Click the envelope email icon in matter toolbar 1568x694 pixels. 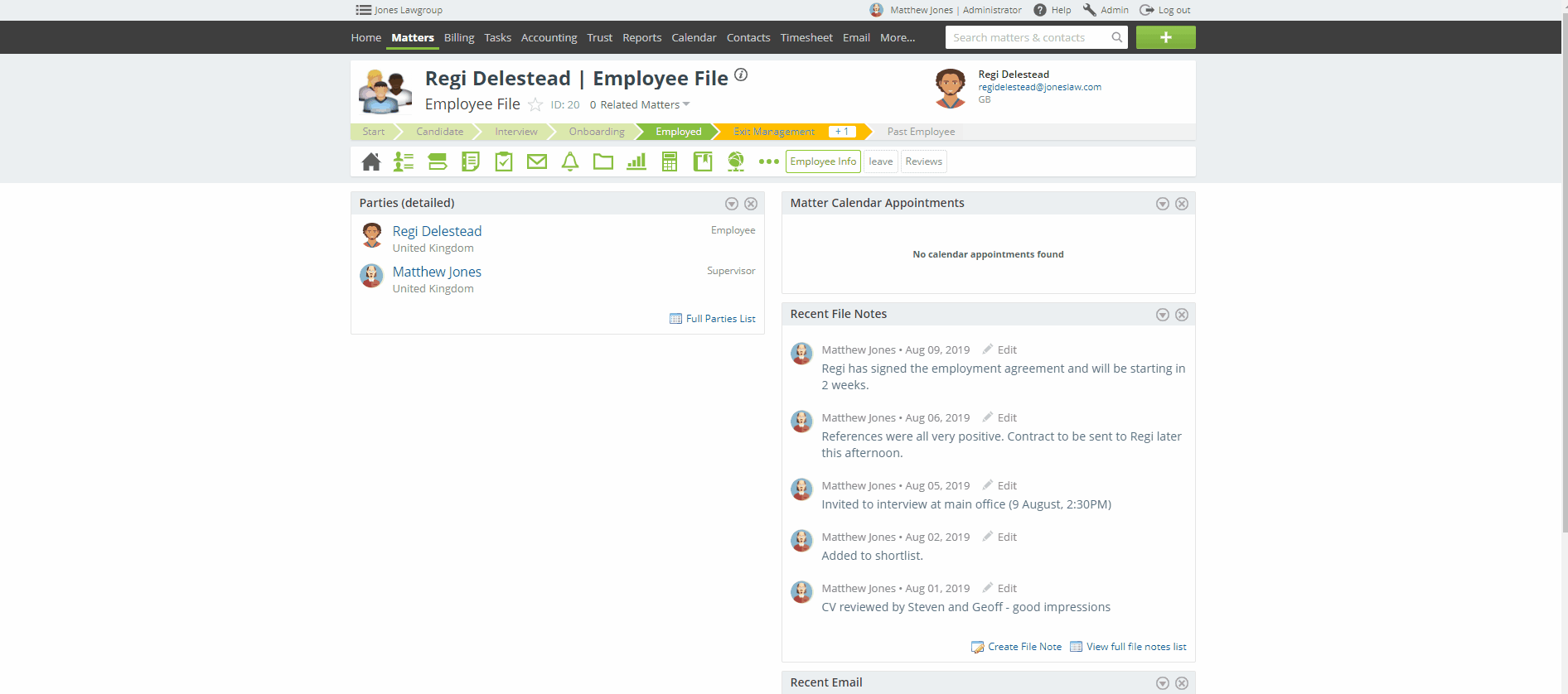click(x=537, y=161)
